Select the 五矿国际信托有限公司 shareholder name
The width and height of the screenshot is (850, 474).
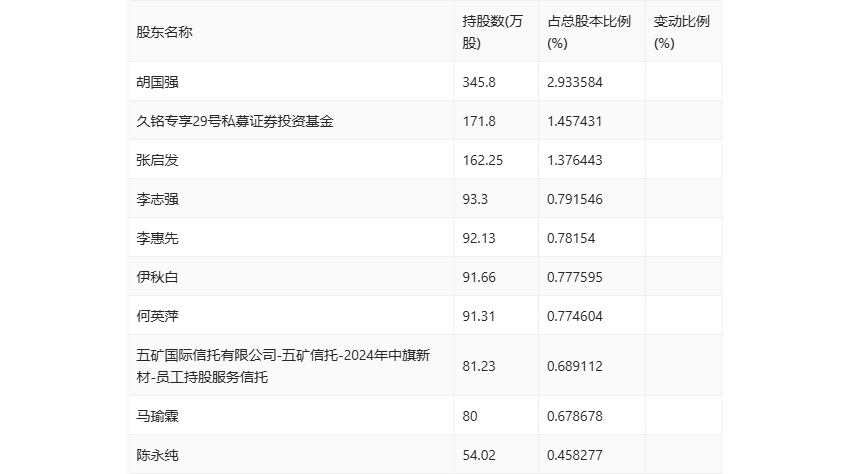pyautogui.click(x=283, y=366)
